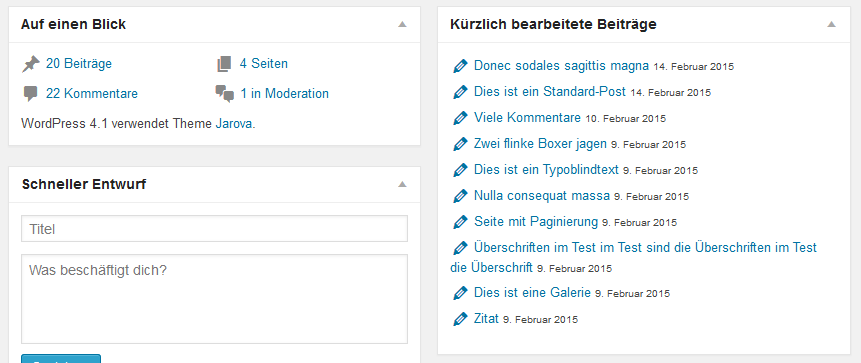Open Seite mit Paginierung post
This screenshot has height=363, width=861.
tap(536, 222)
